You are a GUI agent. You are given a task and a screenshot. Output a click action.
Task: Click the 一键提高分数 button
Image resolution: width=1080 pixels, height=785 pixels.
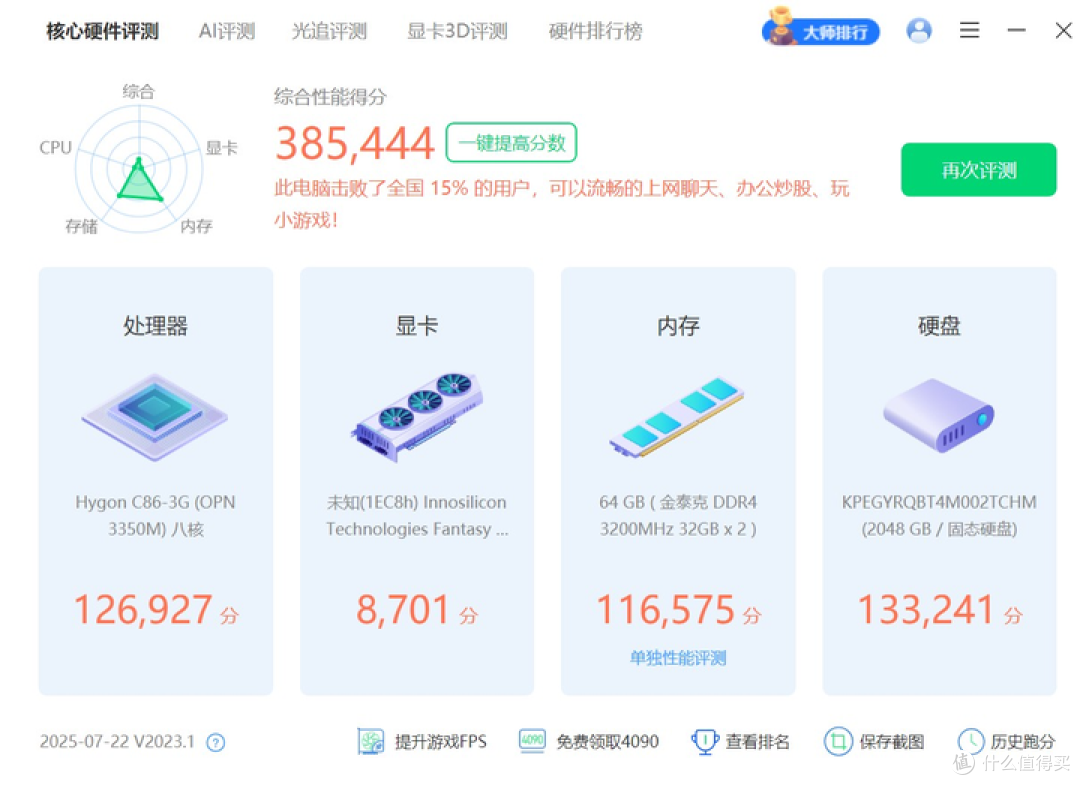click(511, 143)
